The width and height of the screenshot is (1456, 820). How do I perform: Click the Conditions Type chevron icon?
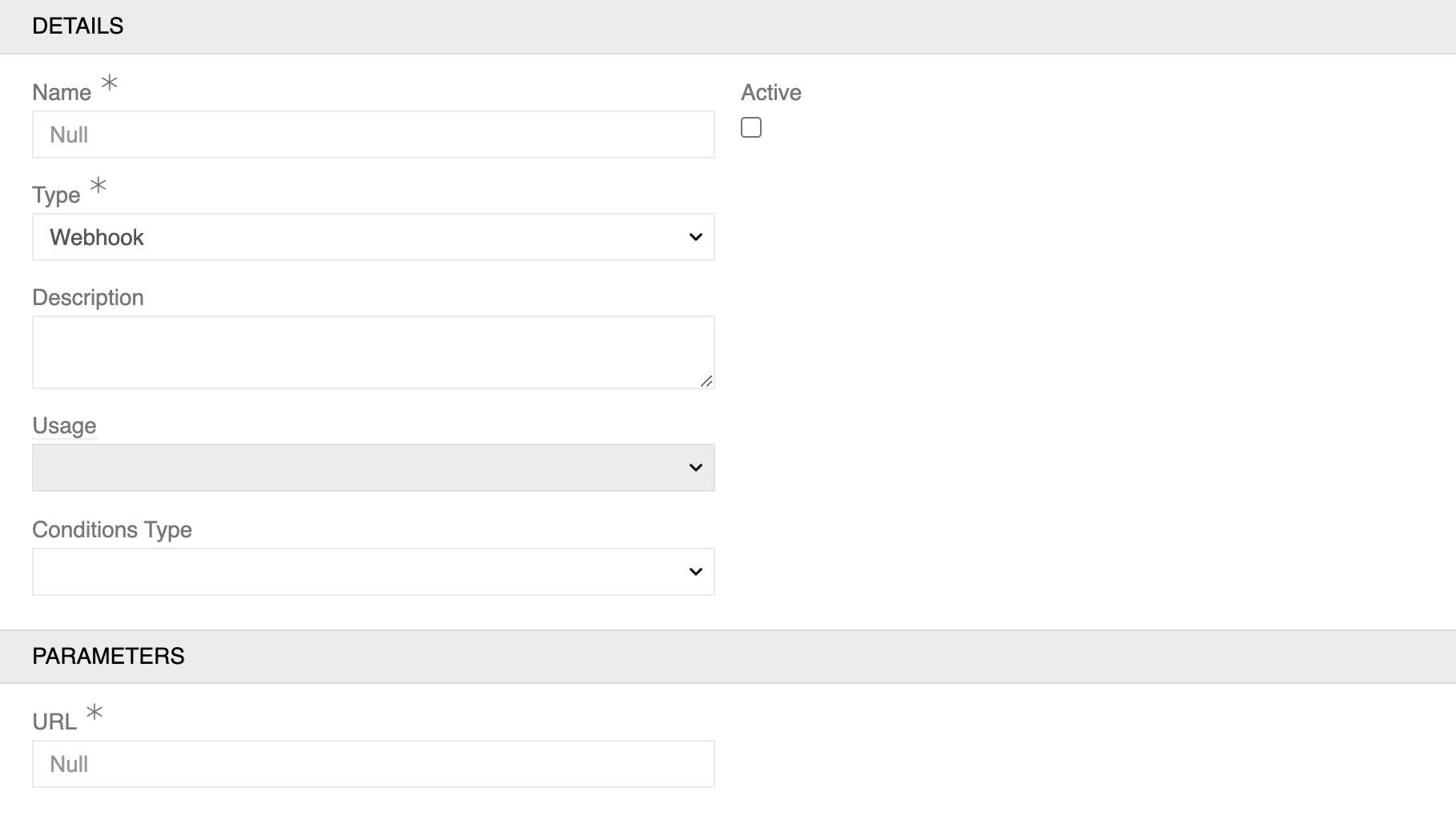click(694, 571)
